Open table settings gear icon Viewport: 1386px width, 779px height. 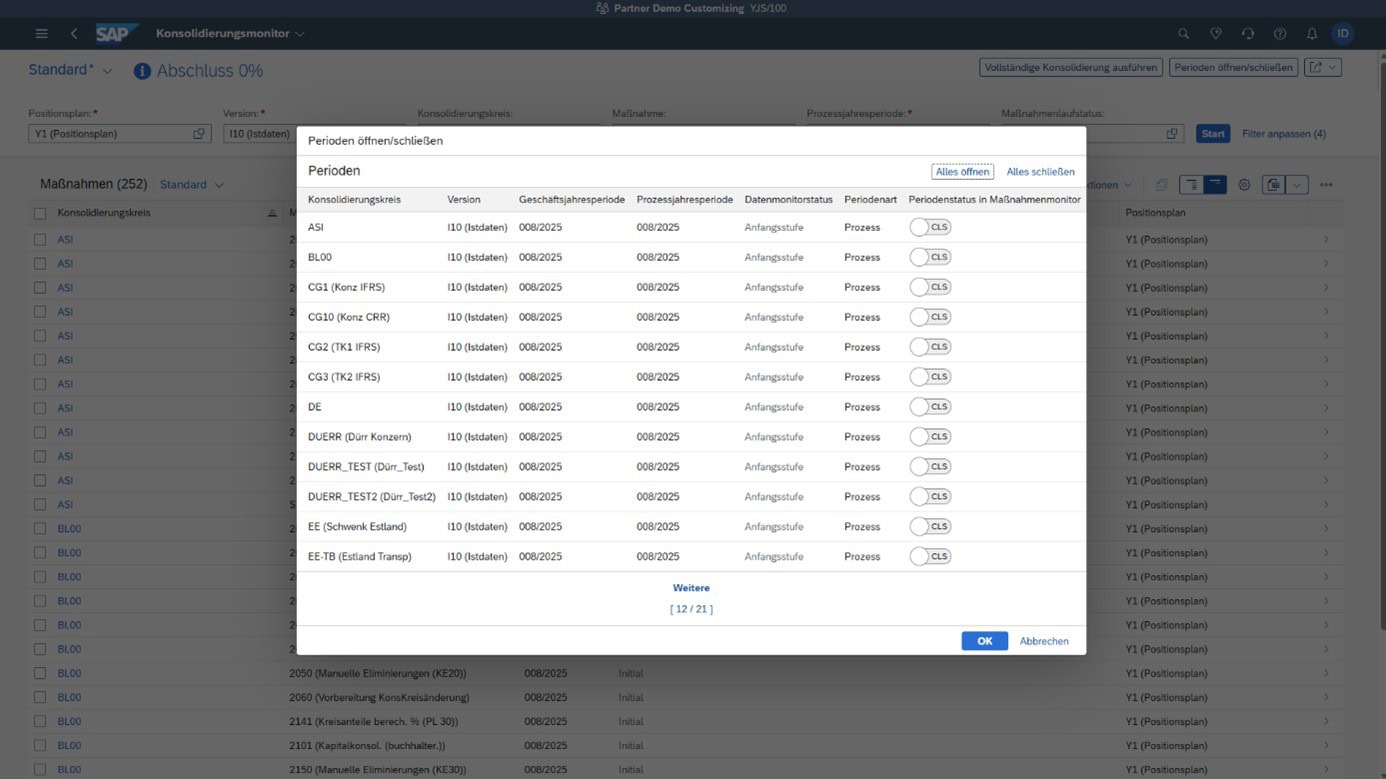pyautogui.click(x=1244, y=185)
